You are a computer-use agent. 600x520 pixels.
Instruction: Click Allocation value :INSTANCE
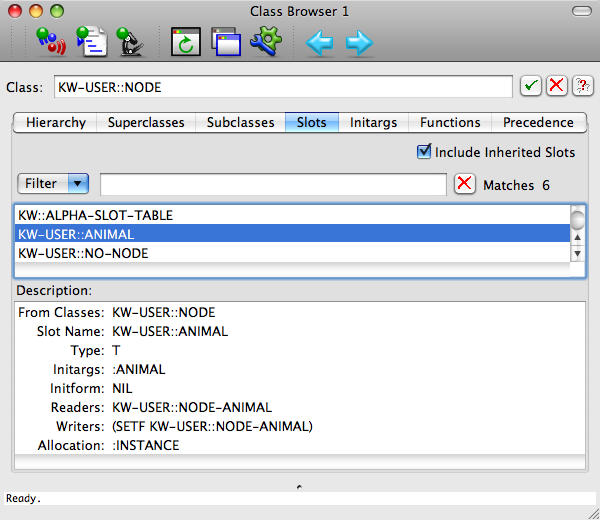(146, 445)
